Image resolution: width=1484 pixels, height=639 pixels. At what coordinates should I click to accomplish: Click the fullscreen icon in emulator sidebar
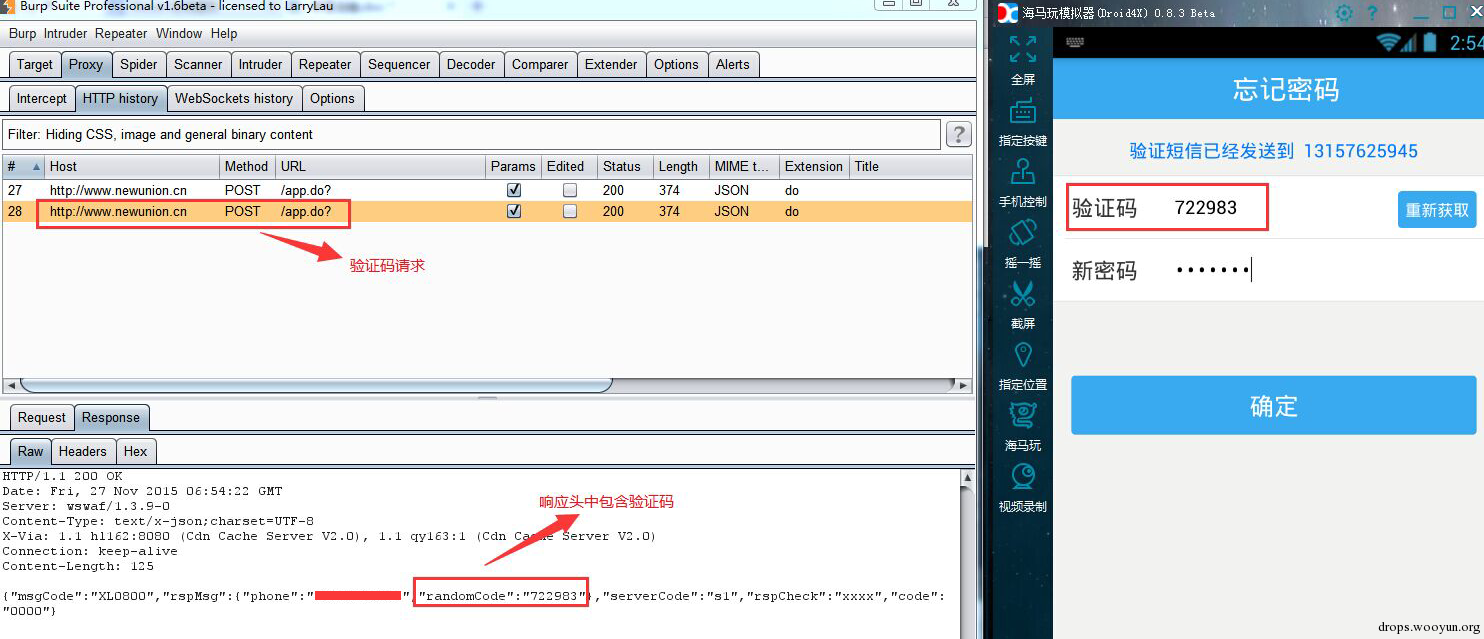[1022, 49]
